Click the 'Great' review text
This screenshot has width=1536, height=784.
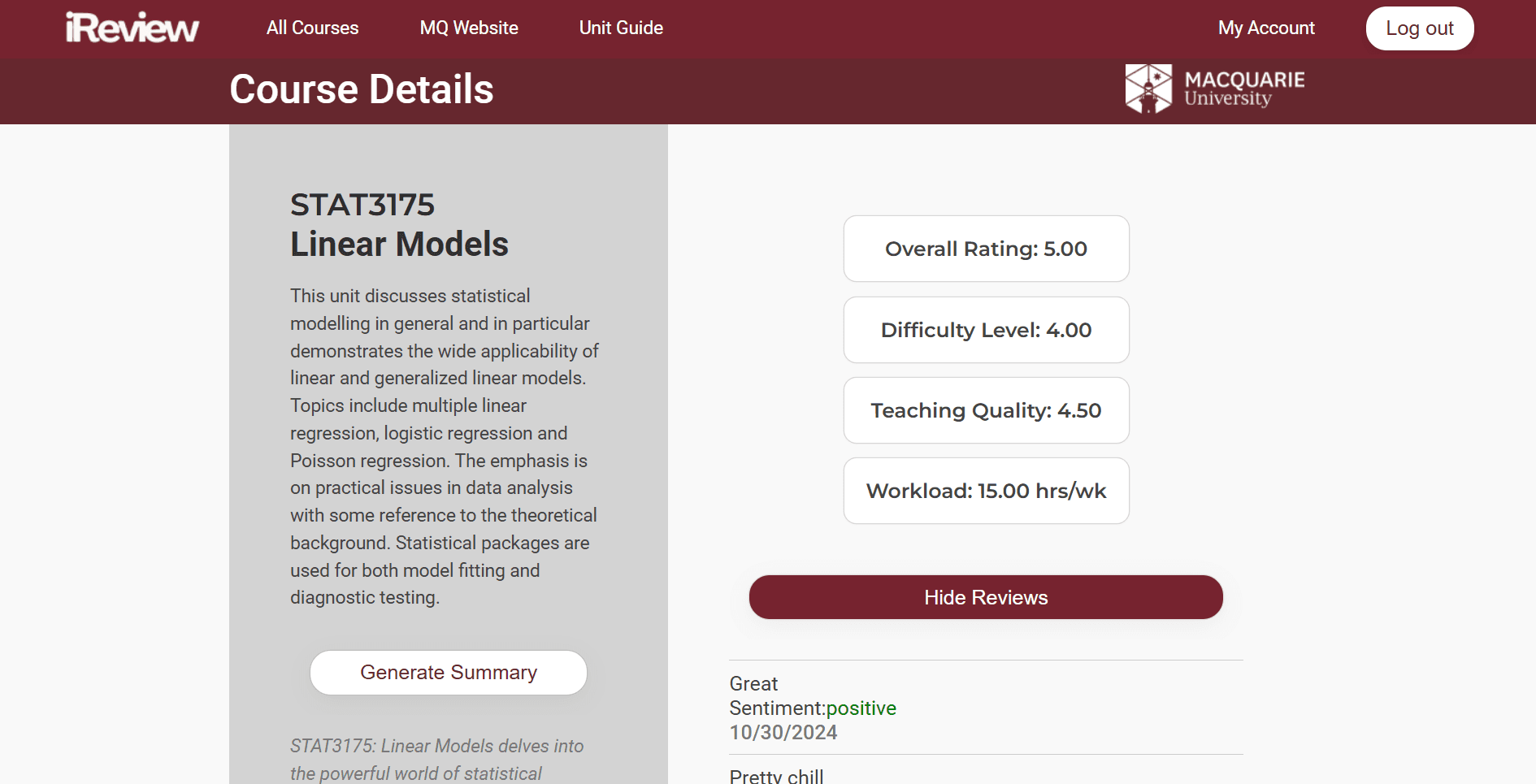click(x=753, y=684)
